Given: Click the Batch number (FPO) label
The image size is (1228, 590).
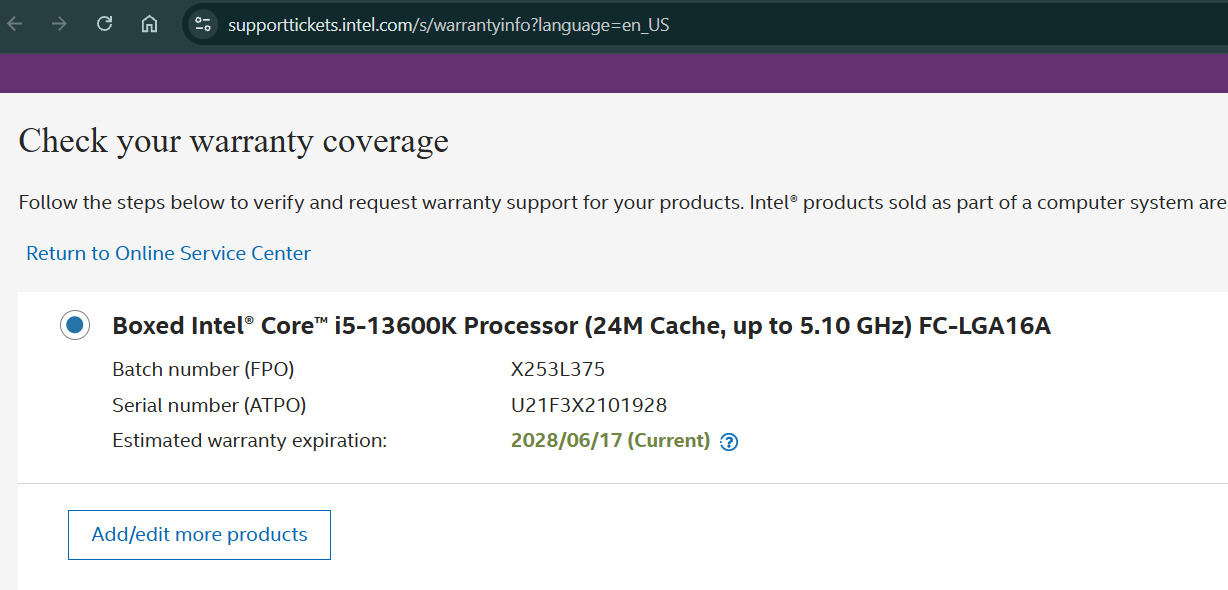Looking at the screenshot, I should pos(203,369).
